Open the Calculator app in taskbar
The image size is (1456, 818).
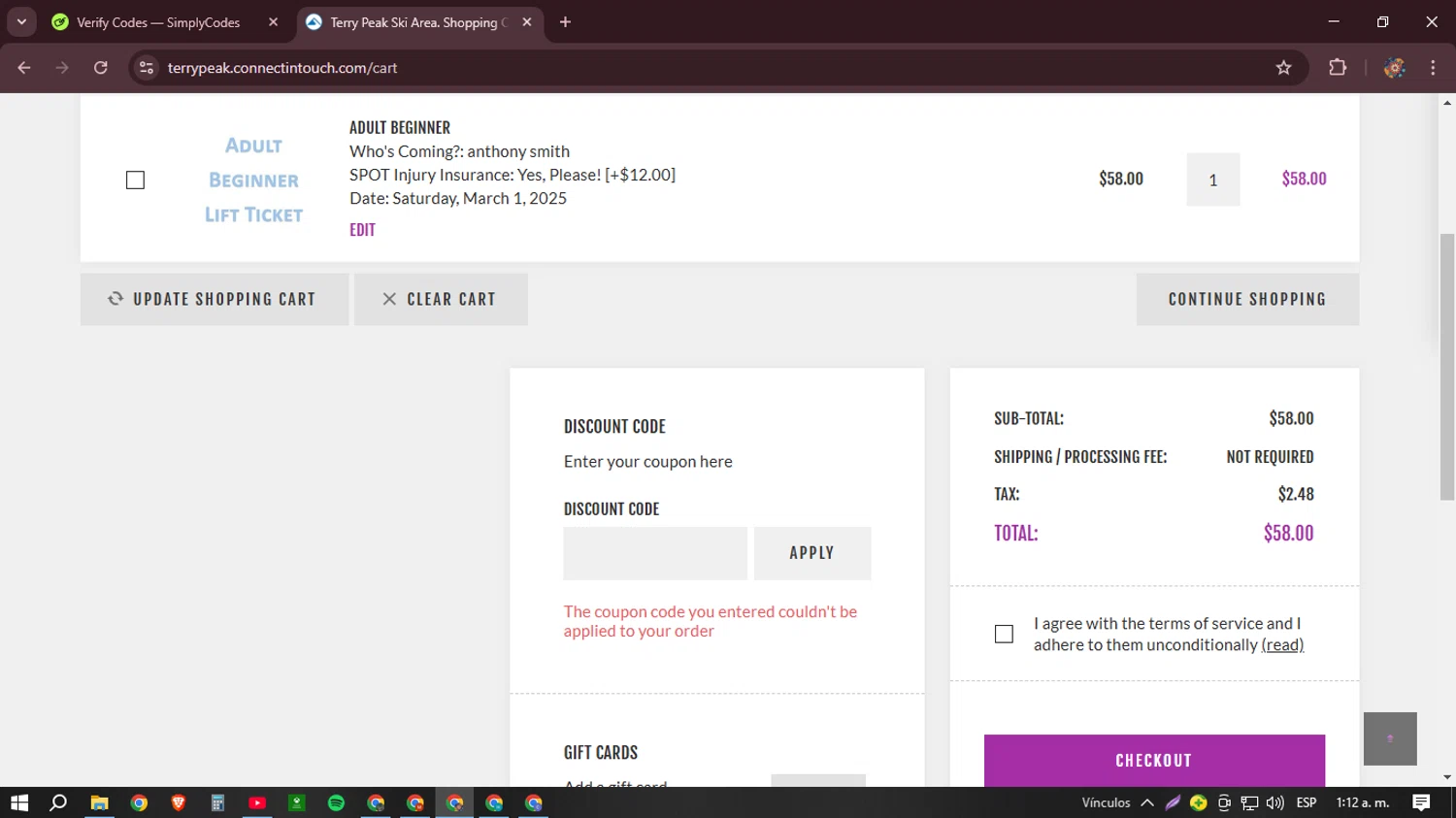click(217, 802)
